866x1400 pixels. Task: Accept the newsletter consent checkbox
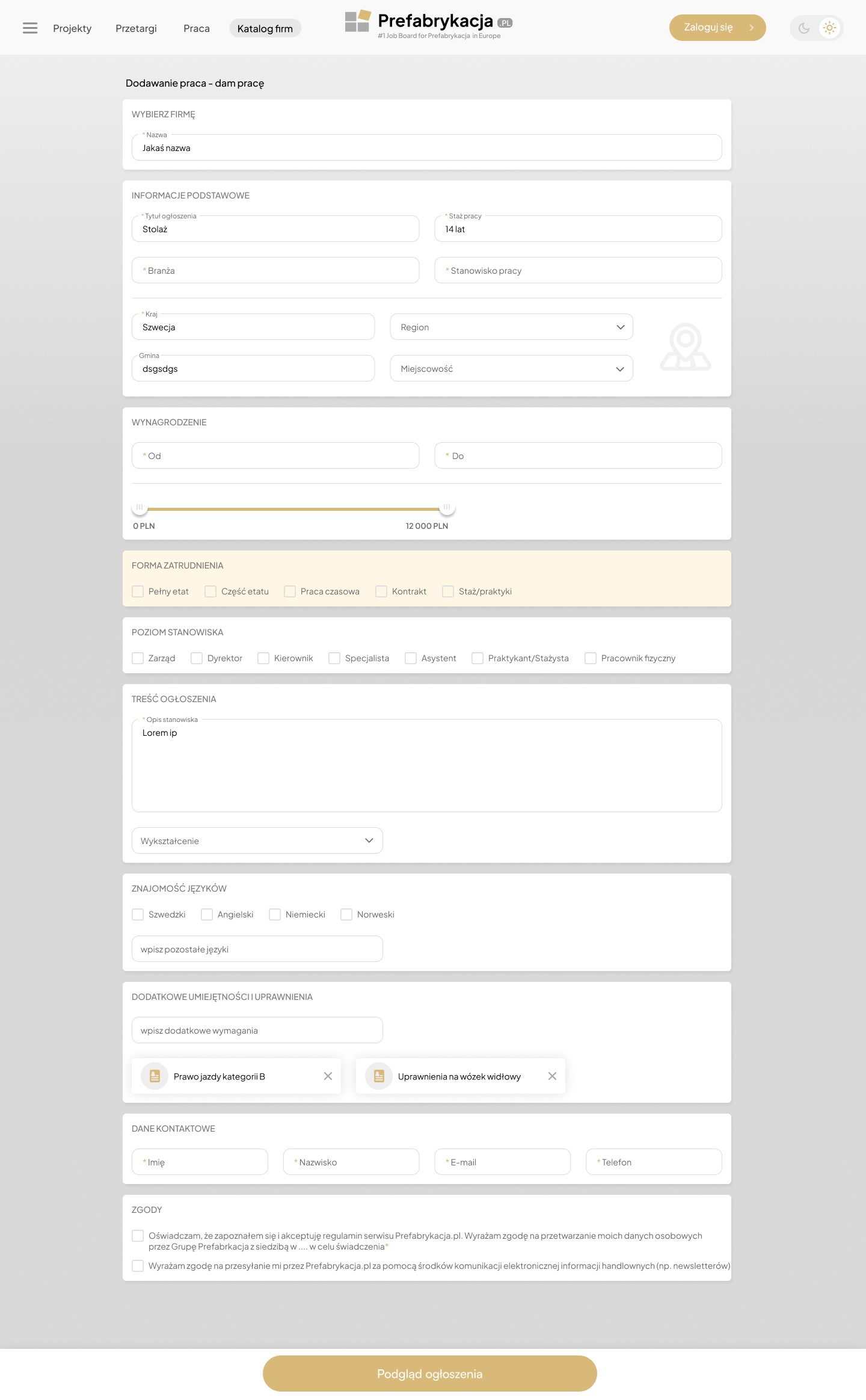(x=138, y=1266)
